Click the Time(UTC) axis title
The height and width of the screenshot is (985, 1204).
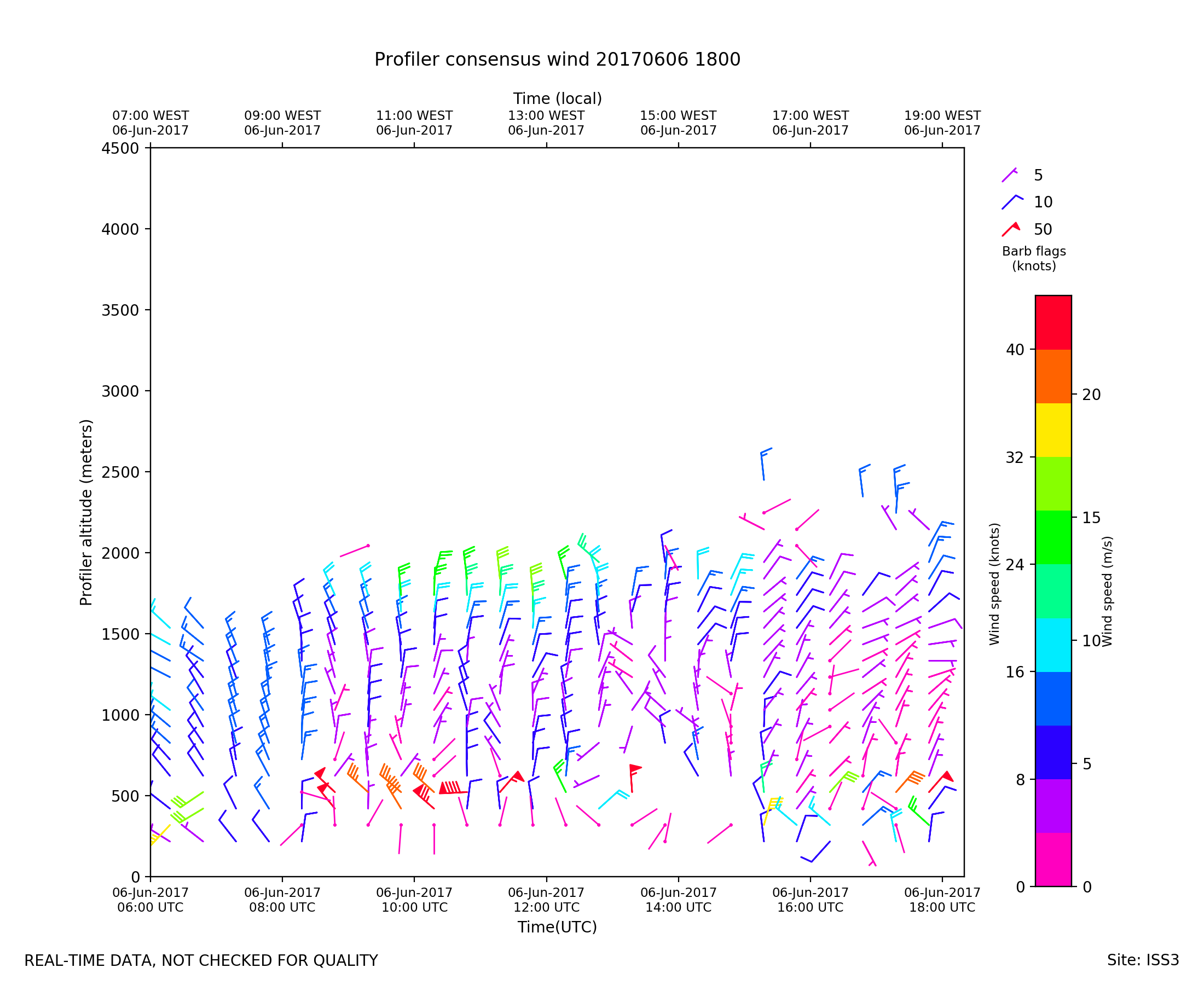coord(557,927)
